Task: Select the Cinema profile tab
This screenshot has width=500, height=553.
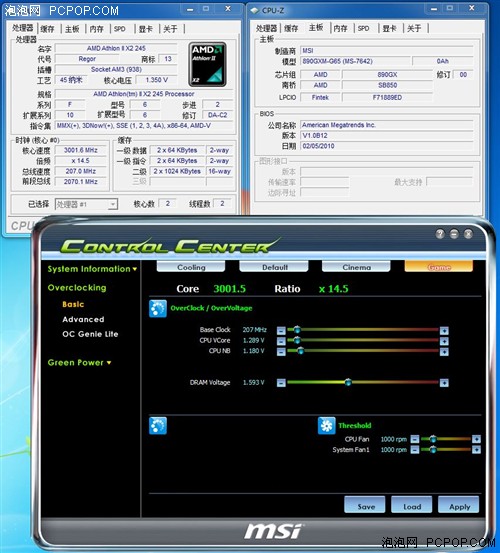Action: click(356, 267)
